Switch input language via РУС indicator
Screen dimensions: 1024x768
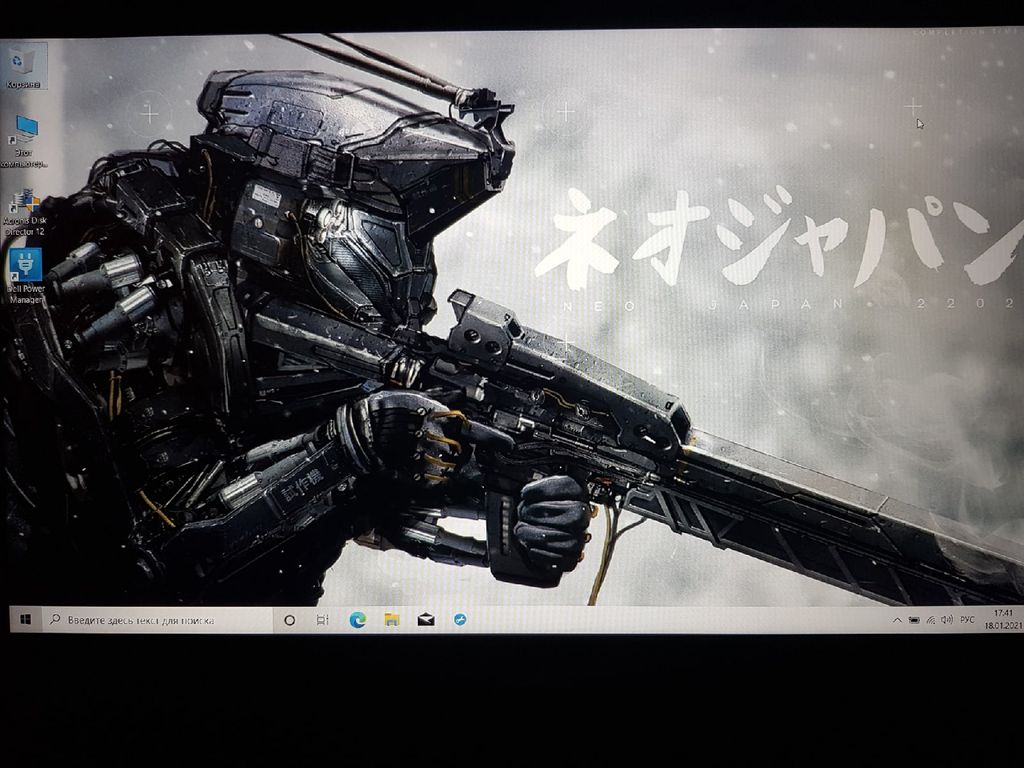tap(967, 620)
